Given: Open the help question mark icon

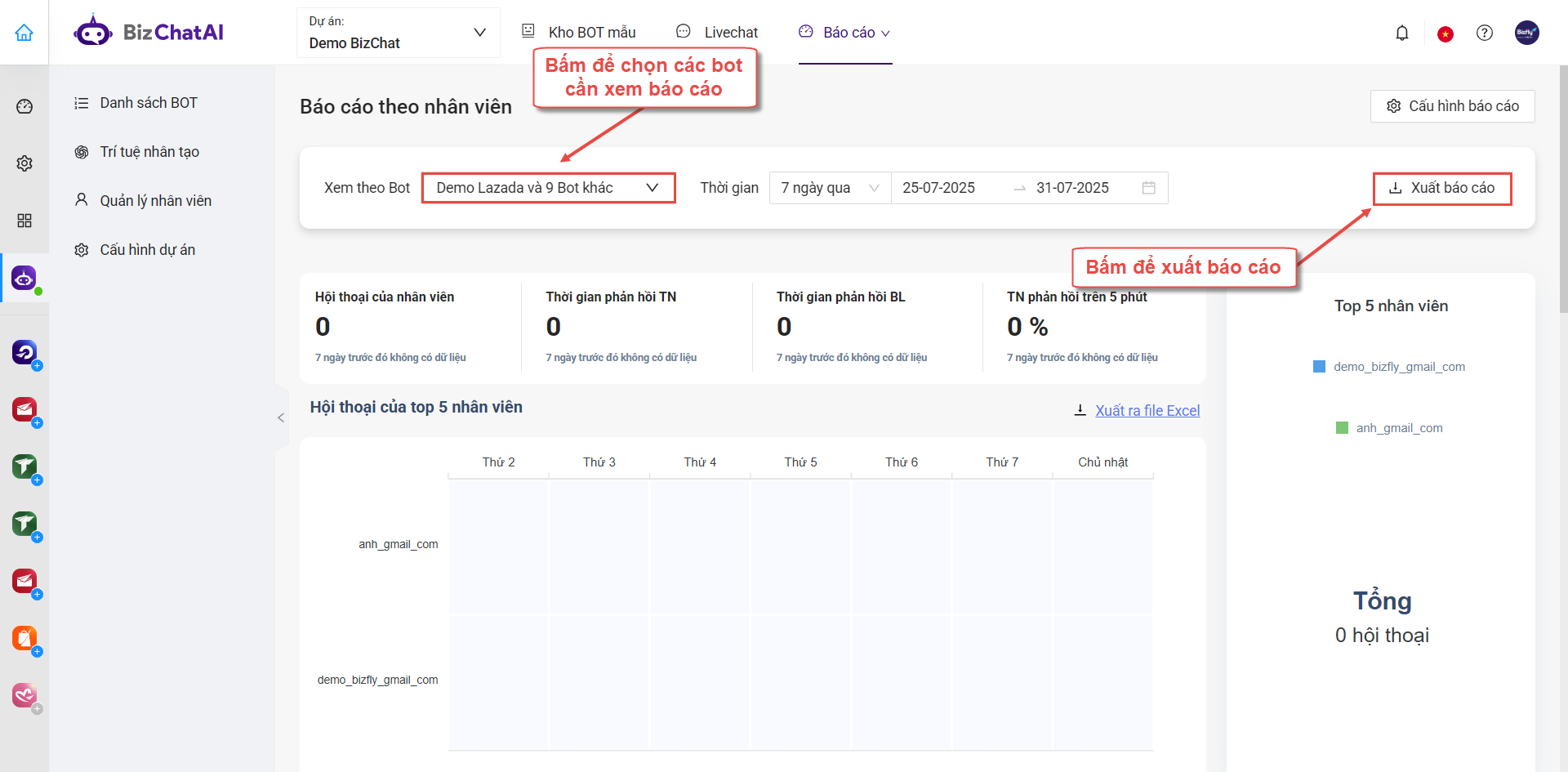Looking at the screenshot, I should (1485, 33).
